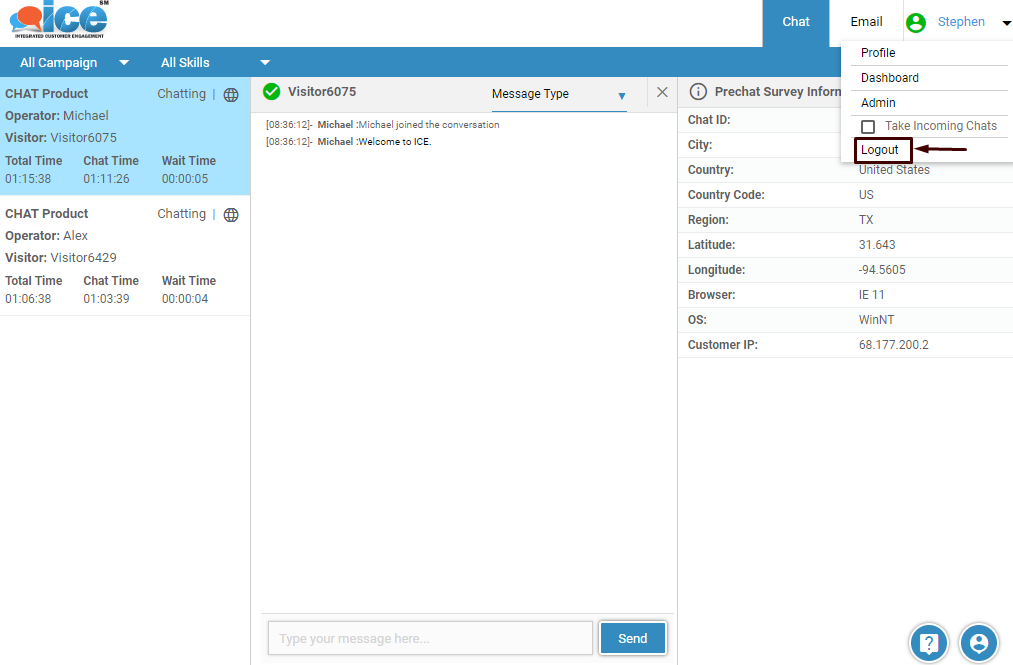This screenshot has width=1013, height=665.
Task: Switch to the Email tab
Action: [x=866, y=22]
